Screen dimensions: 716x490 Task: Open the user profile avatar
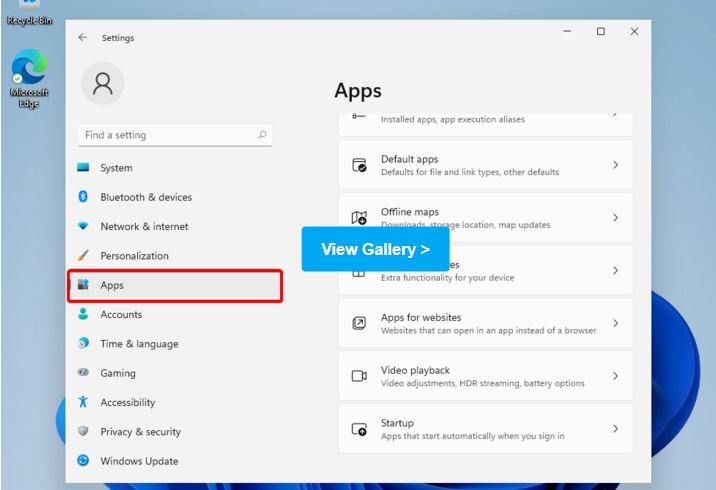coord(103,84)
